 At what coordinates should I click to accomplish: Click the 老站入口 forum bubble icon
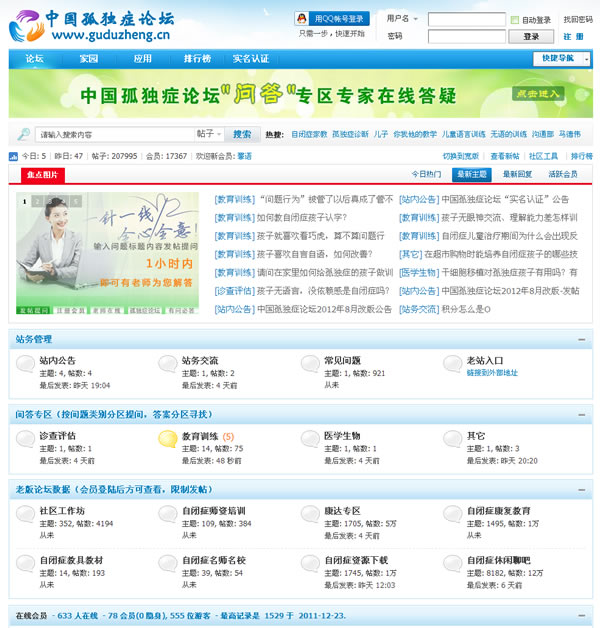453,364
